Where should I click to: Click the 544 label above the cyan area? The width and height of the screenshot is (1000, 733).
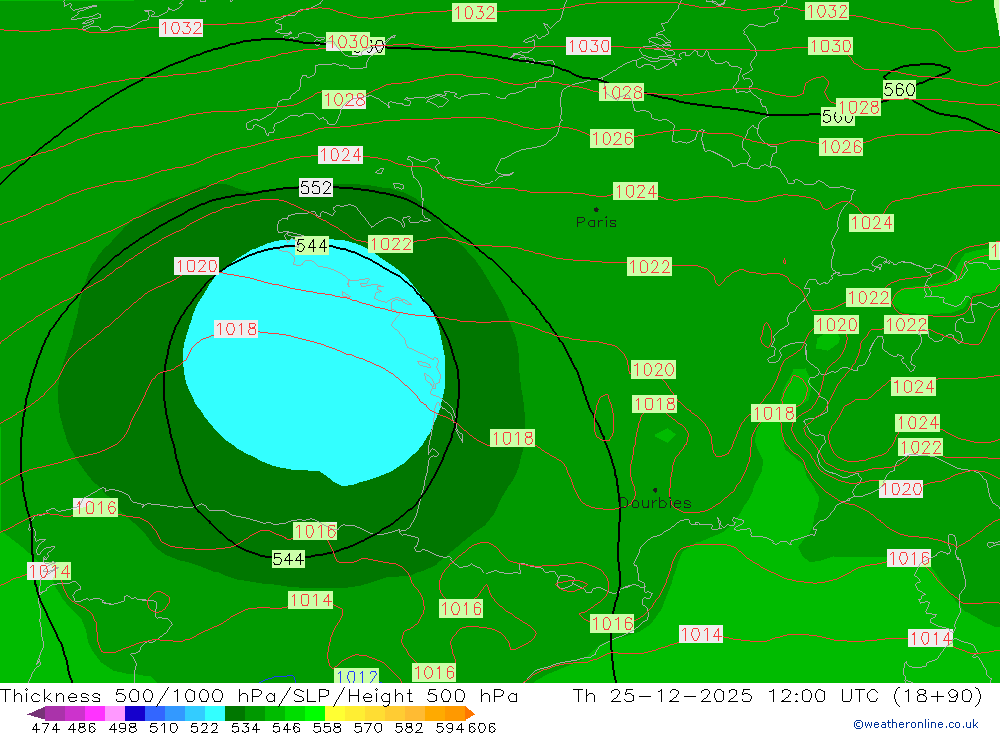click(312, 245)
